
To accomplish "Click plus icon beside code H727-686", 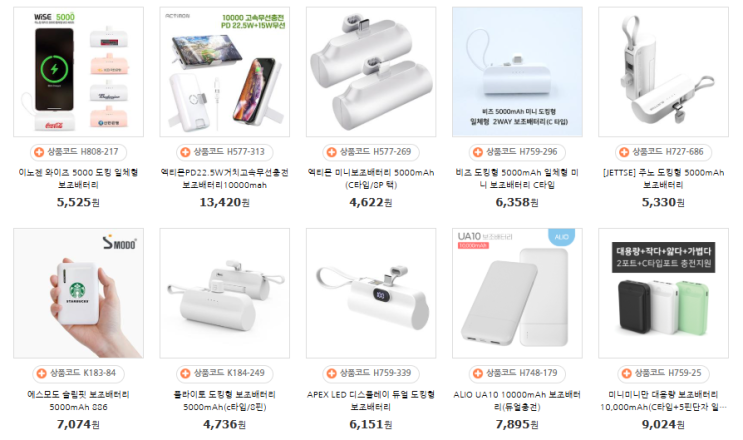I will pyautogui.click(x=624, y=152).
